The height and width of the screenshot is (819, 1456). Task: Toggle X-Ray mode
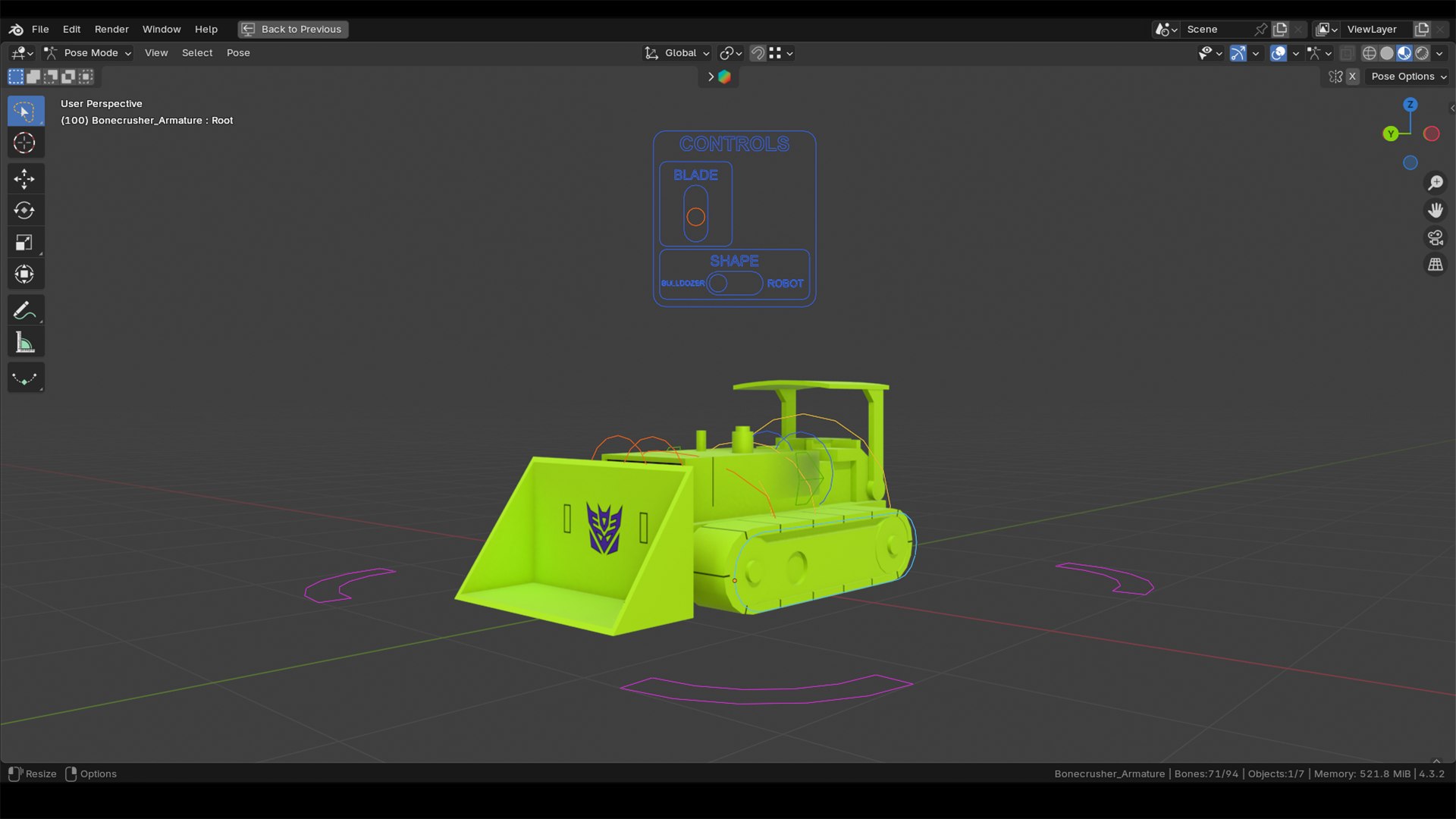coord(1347,53)
